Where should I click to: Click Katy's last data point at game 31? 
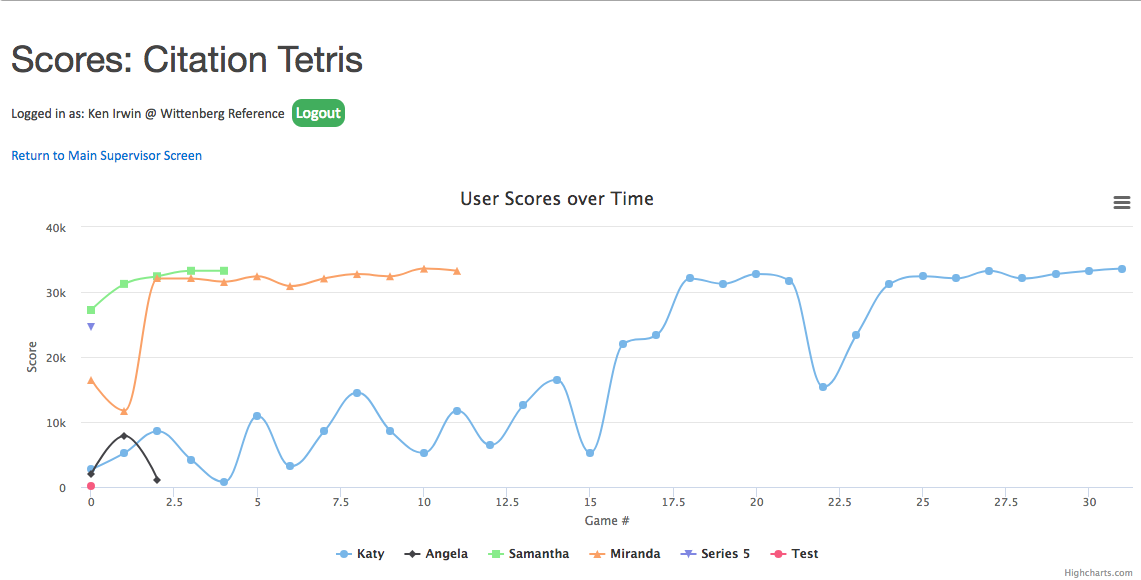(1122, 269)
